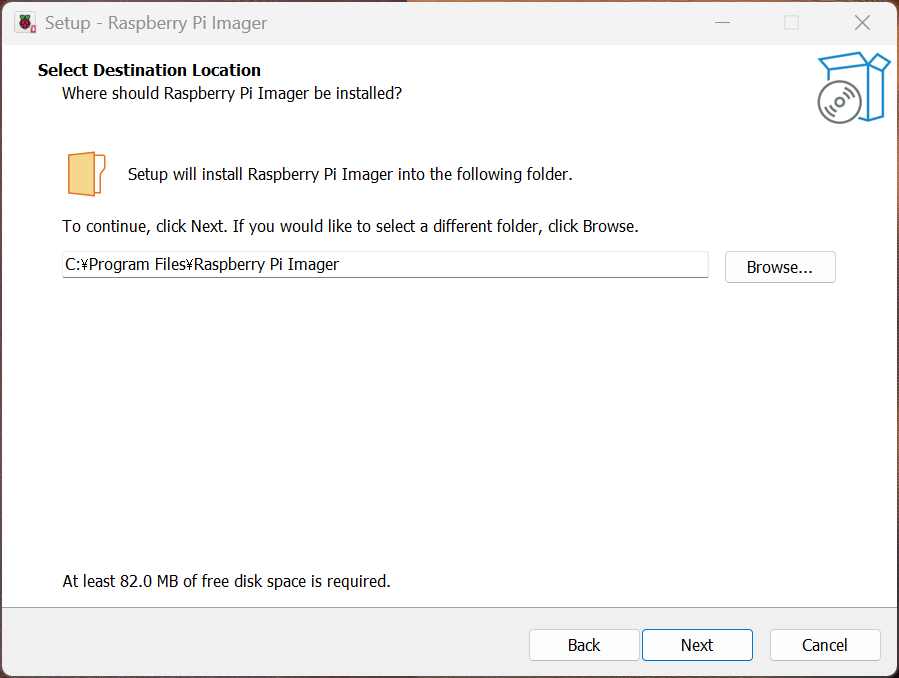
Task: Click the 'Select Destination Location' heading
Action: [x=149, y=70]
